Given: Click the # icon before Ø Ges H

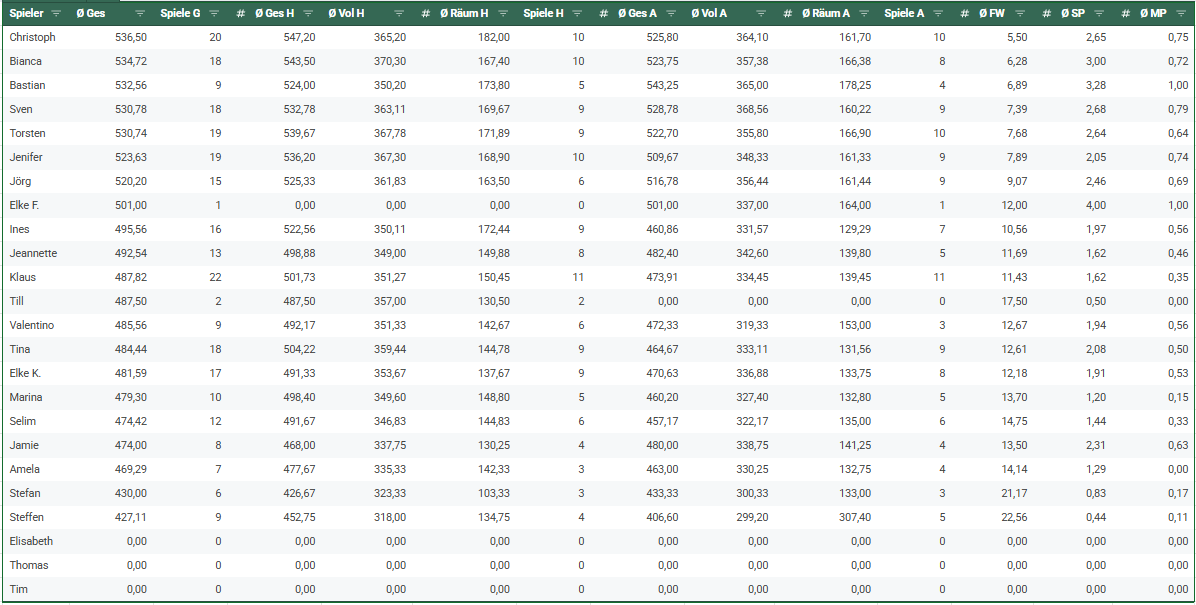Looking at the screenshot, I should (240, 14).
